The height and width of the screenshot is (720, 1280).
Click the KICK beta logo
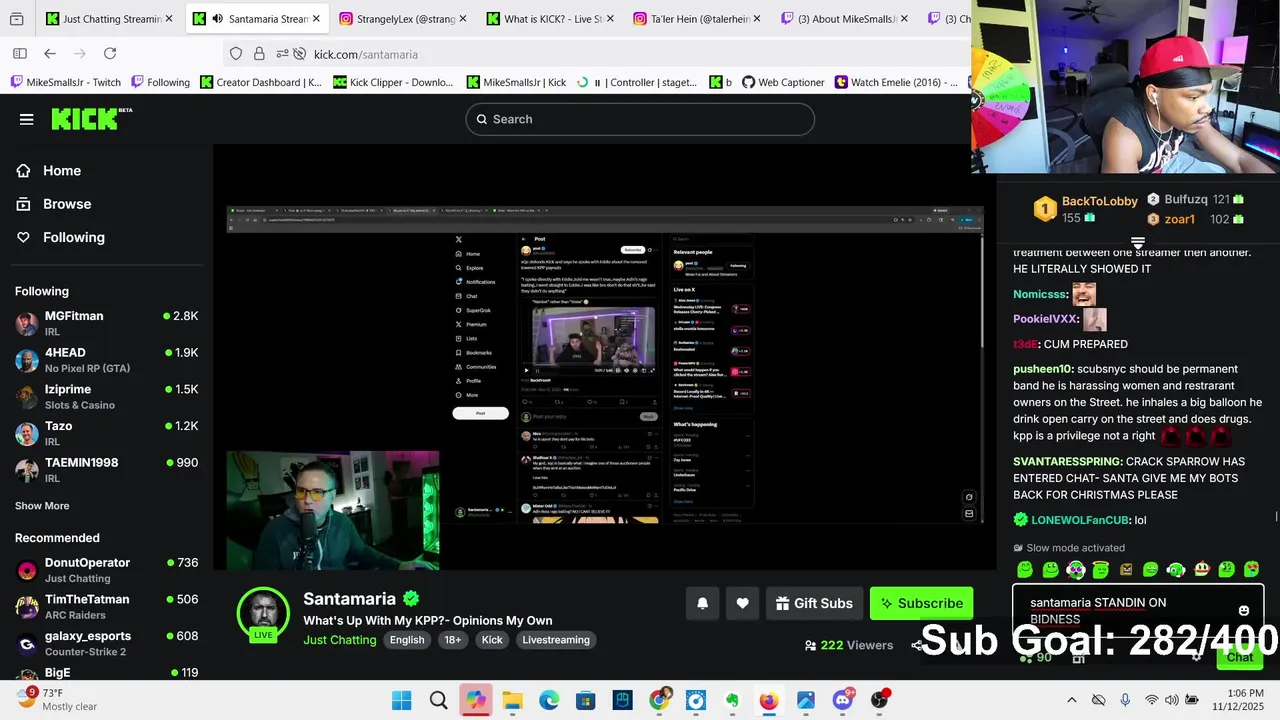point(91,118)
